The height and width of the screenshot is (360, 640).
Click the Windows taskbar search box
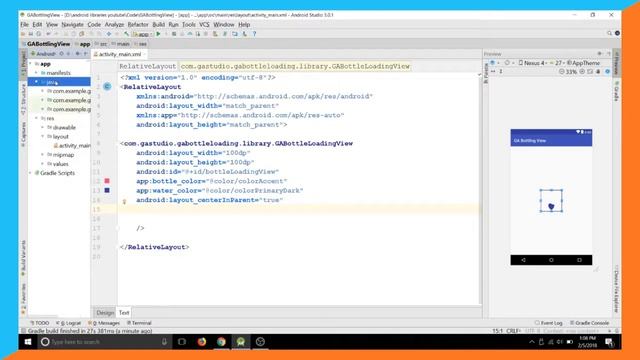[x=105, y=342]
